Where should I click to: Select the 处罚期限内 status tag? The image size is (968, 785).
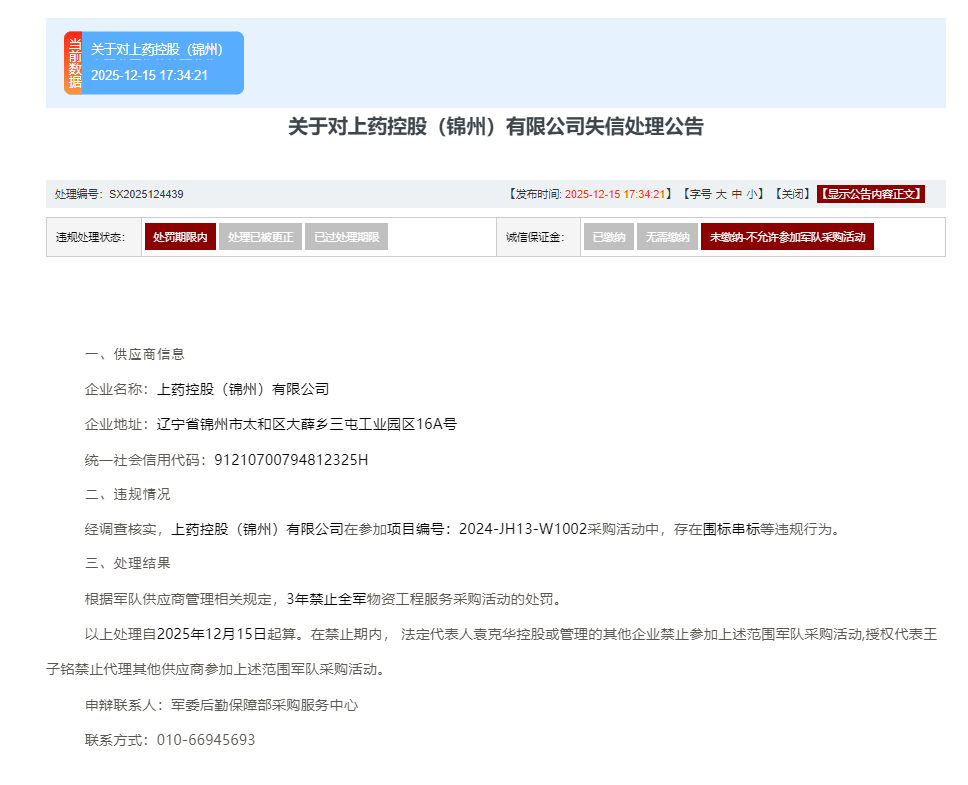180,237
